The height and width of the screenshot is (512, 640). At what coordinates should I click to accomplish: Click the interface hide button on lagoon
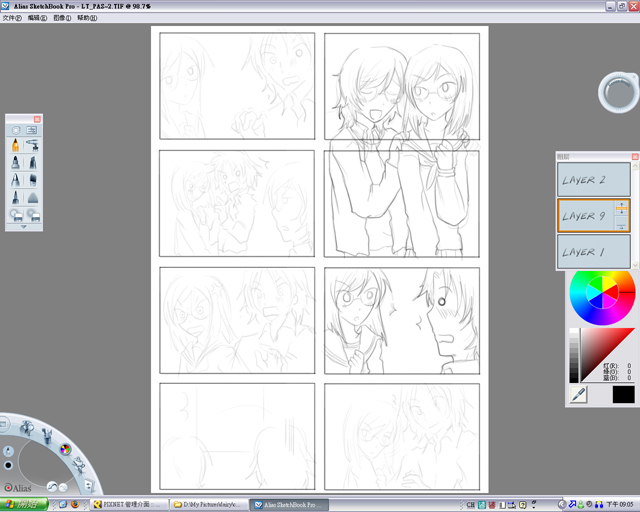point(3,424)
